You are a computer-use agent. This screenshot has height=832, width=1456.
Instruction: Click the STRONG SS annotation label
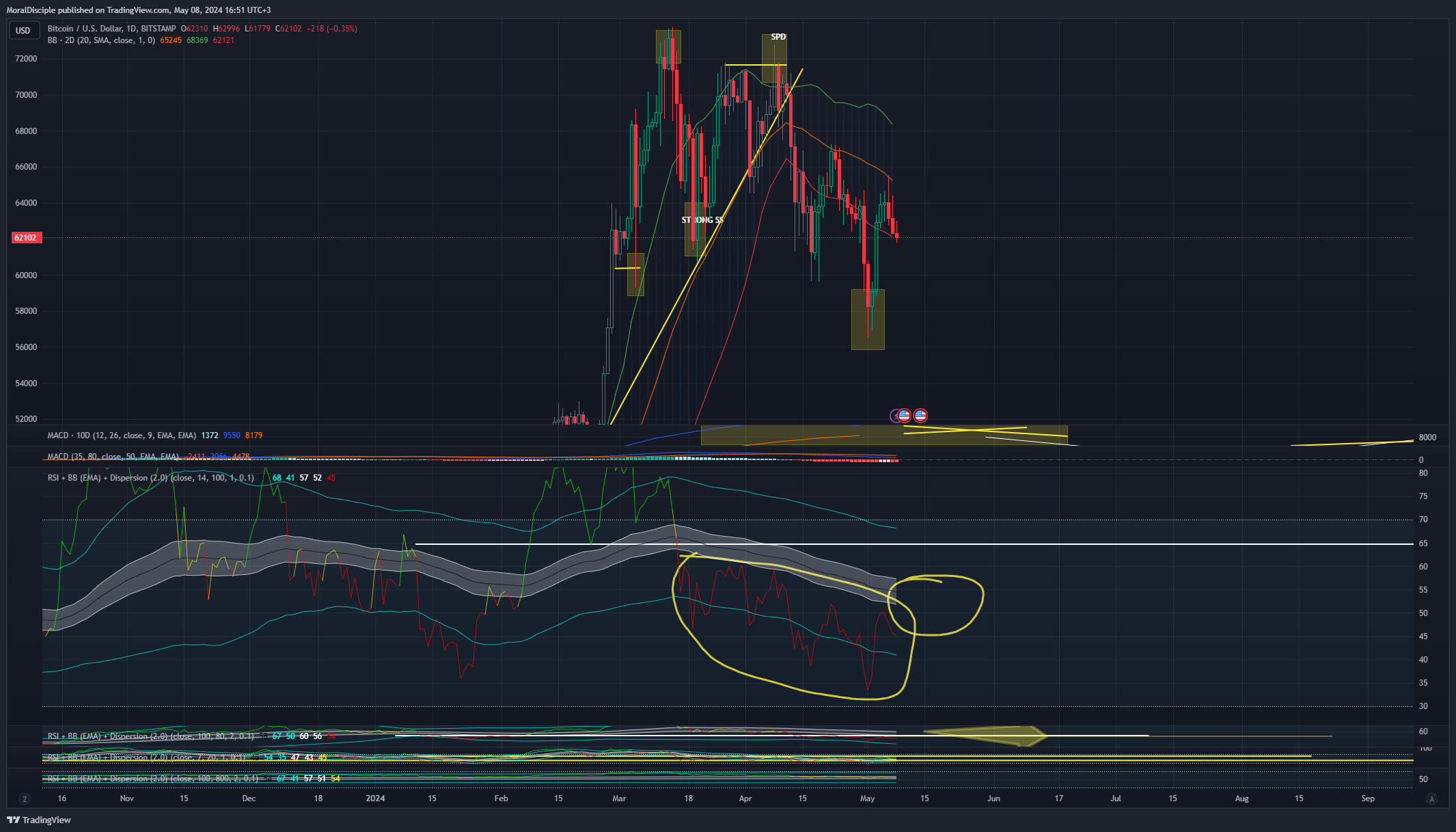(x=702, y=220)
